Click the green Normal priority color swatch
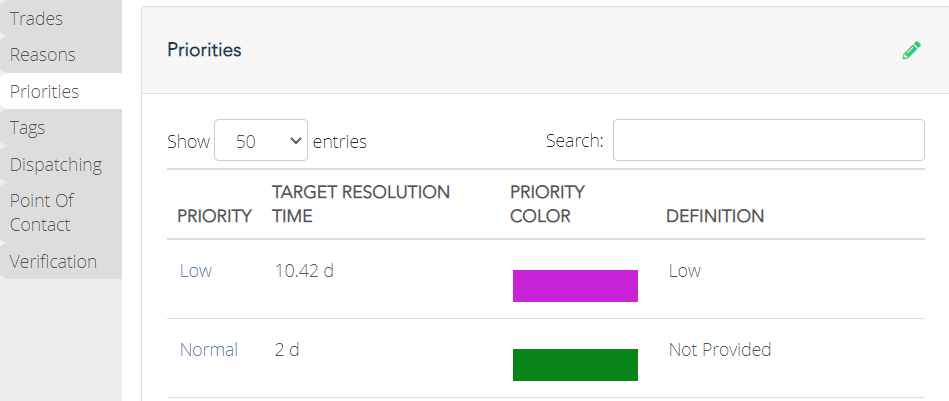This screenshot has height=401, width=949. point(575,365)
